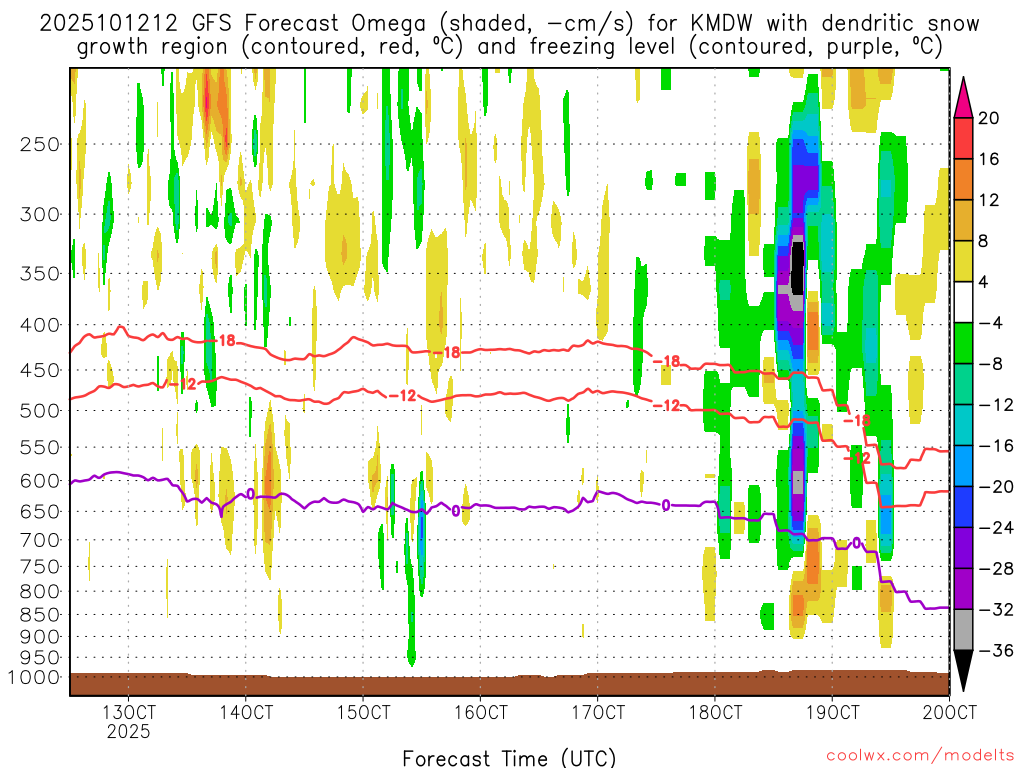Click the 140CT time axis label

tap(246, 712)
